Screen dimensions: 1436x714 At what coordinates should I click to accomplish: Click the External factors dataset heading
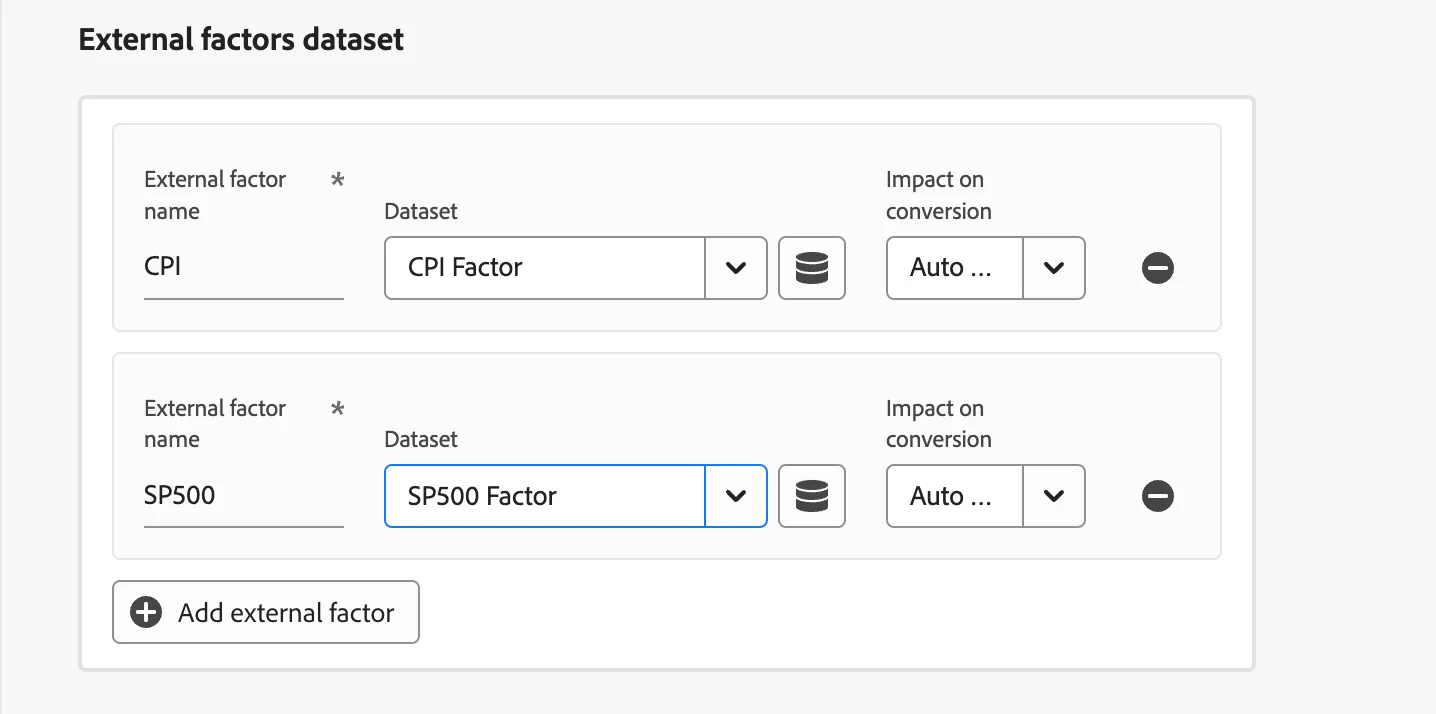tap(241, 40)
